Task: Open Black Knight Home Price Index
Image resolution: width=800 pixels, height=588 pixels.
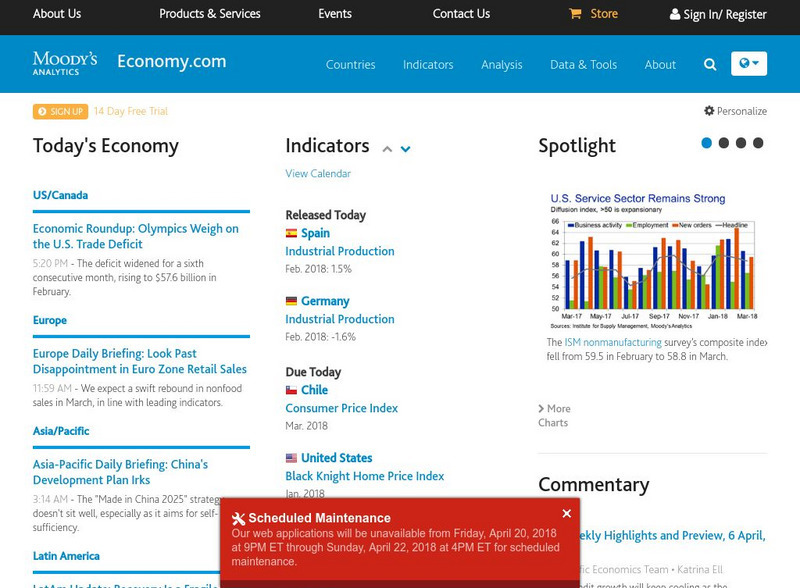Action: point(365,476)
